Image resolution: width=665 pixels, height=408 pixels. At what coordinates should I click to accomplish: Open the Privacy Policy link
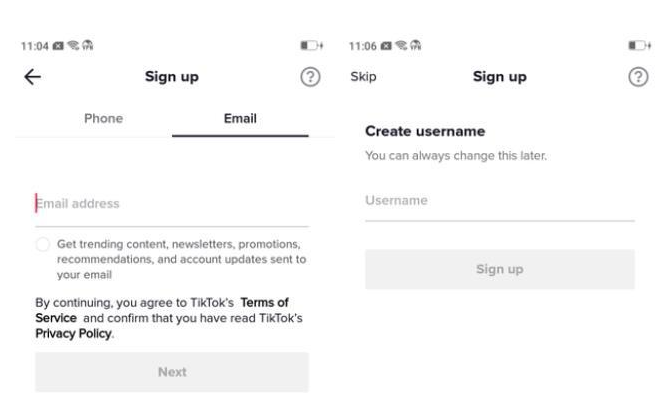73,333
